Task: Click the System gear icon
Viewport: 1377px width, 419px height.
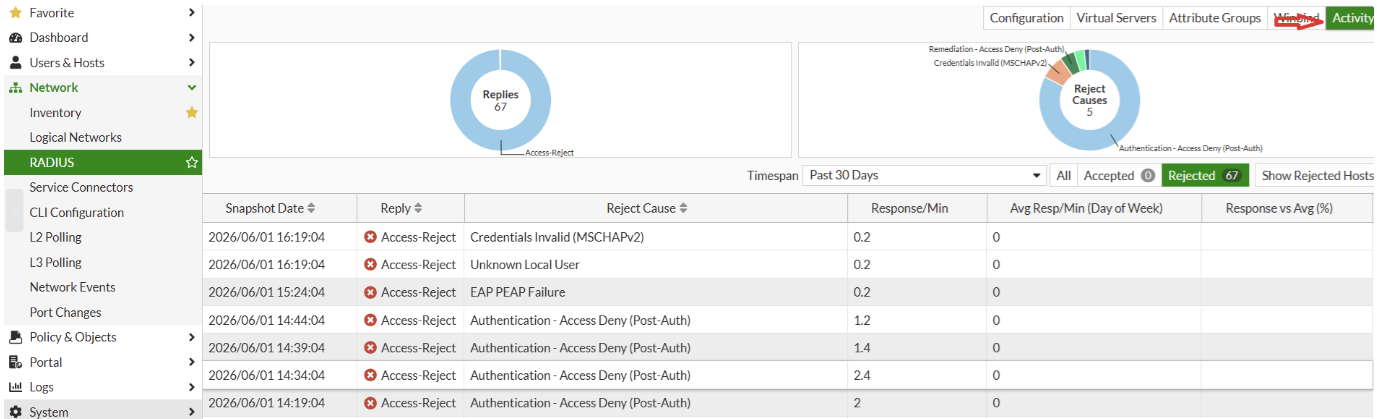Action: coord(15,412)
